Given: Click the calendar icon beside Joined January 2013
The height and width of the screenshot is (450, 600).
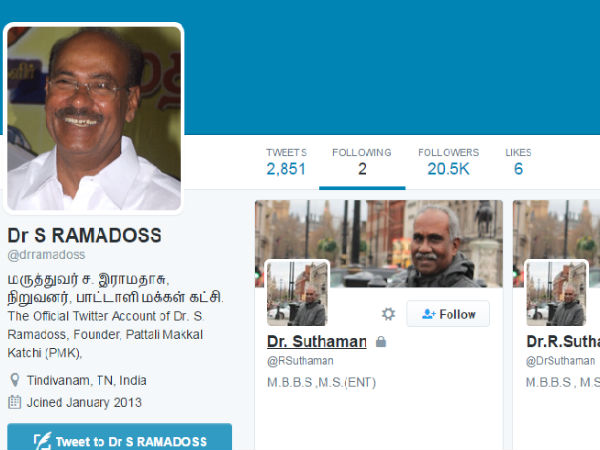Looking at the screenshot, I should (15, 402).
